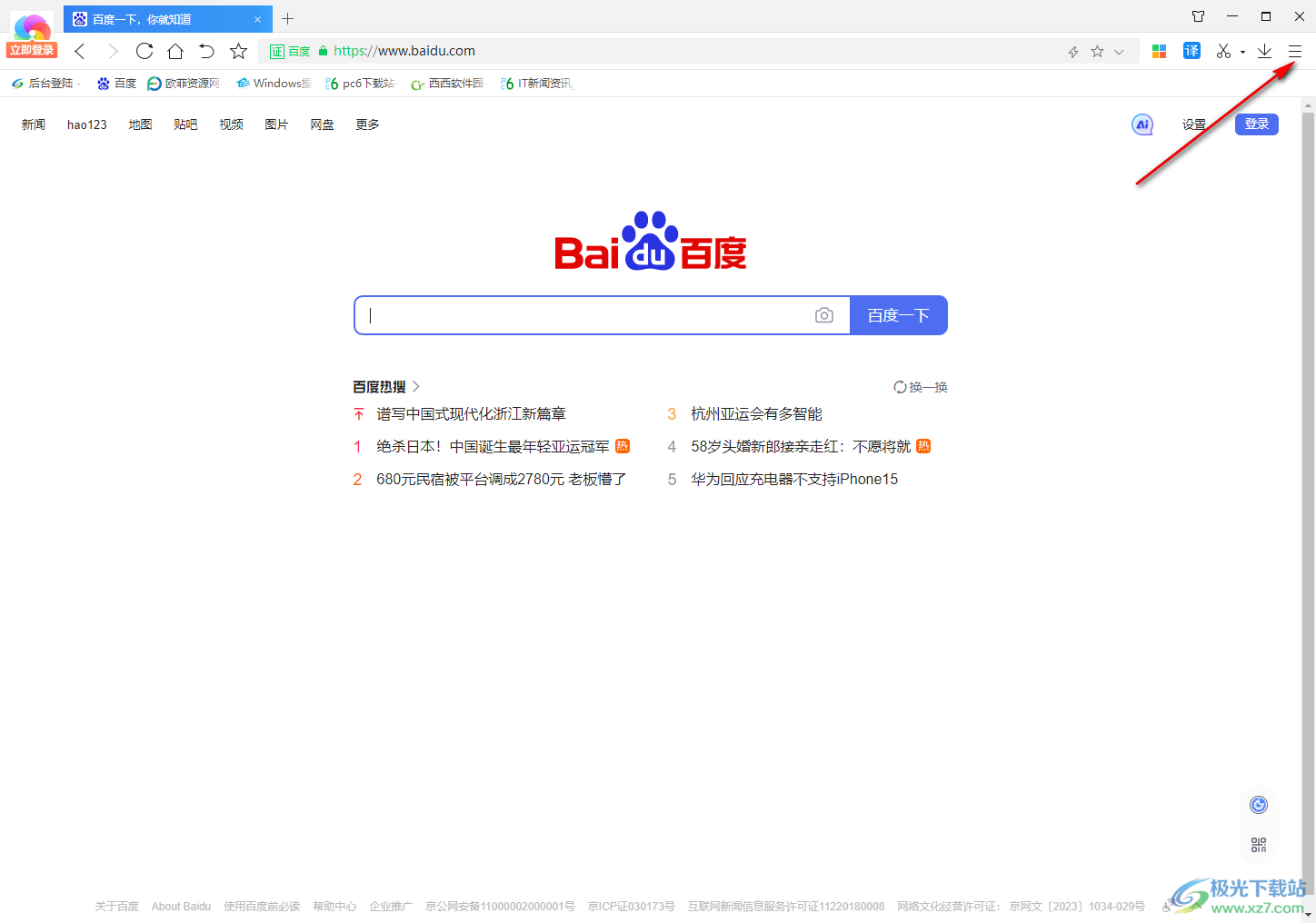Click the Baidu AI assistant icon
This screenshot has height=923, width=1316.
tap(1142, 124)
